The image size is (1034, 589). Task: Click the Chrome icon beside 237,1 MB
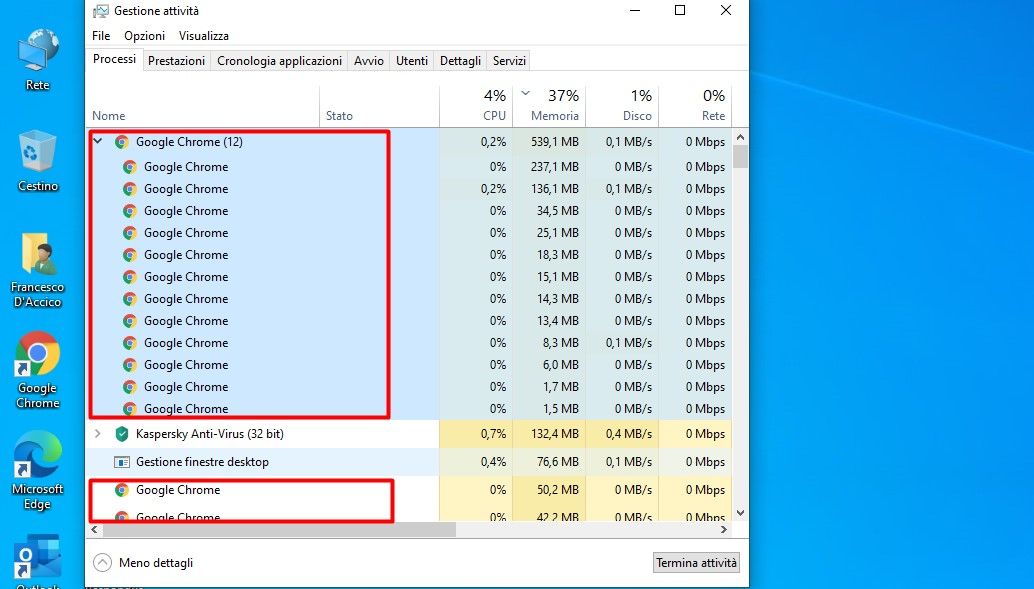(130, 167)
